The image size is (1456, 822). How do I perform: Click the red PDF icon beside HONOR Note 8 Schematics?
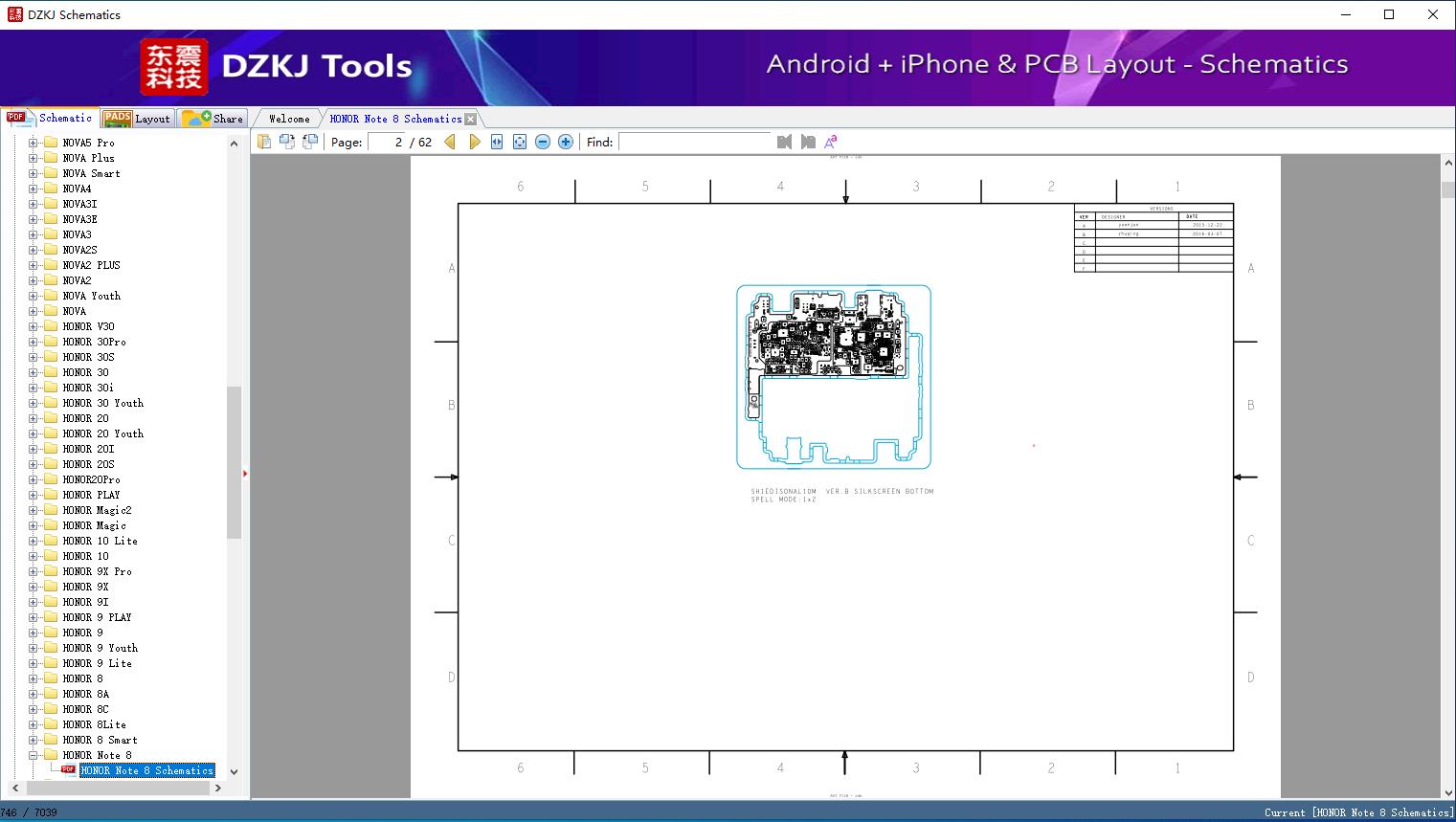pyautogui.click(x=68, y=769)
